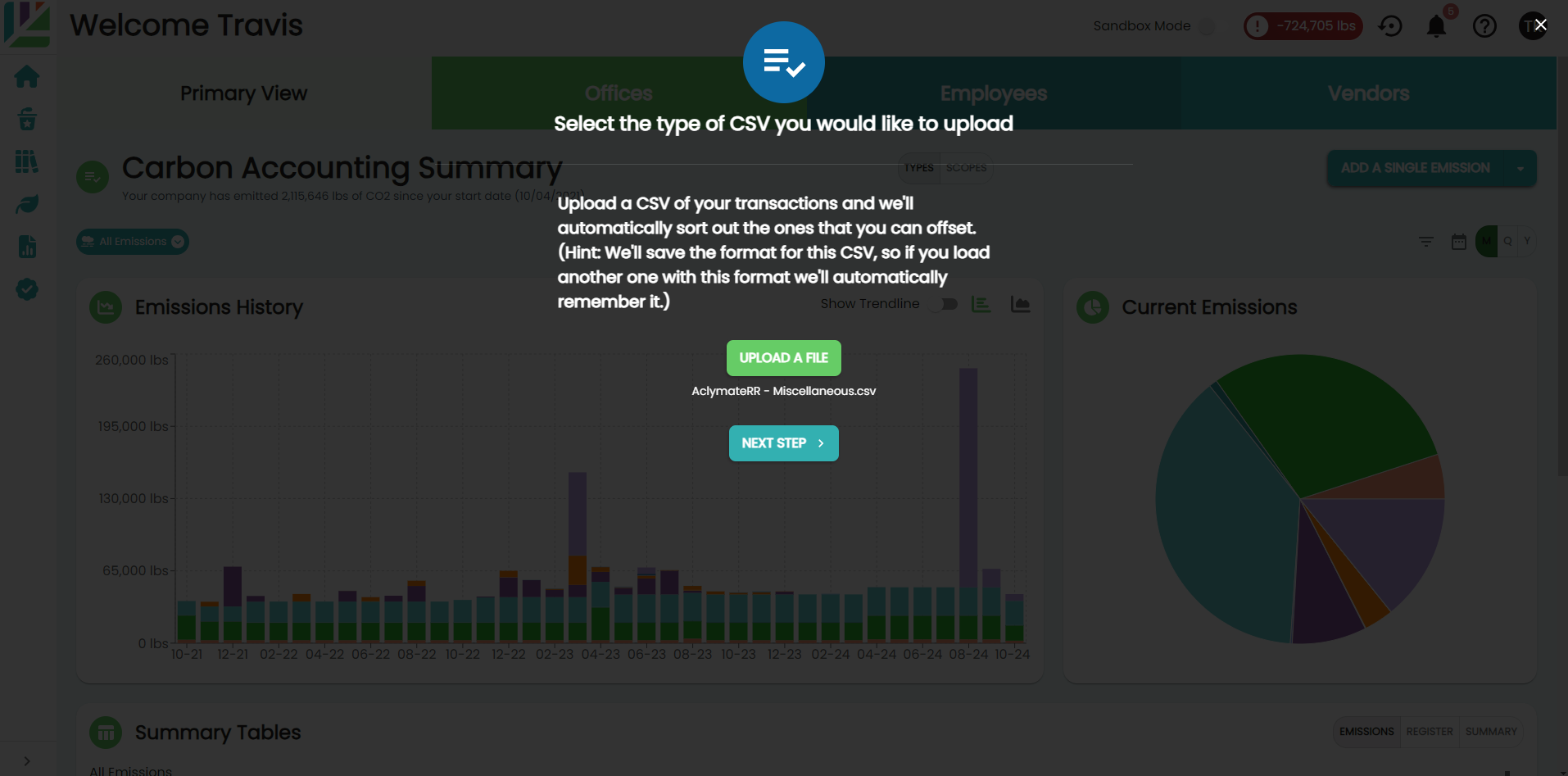Toggle the Show Trendline switch
Image resolution: width=1568 pixels, height=776 pixels.
coord(944,304)
